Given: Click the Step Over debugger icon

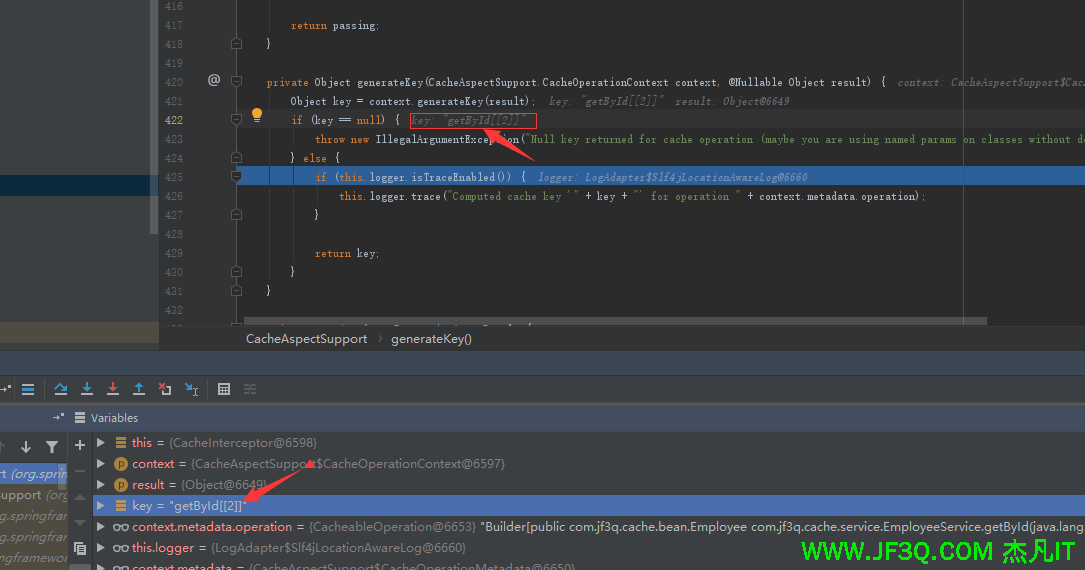Looking at the screenshot, I should pos(61,389).
